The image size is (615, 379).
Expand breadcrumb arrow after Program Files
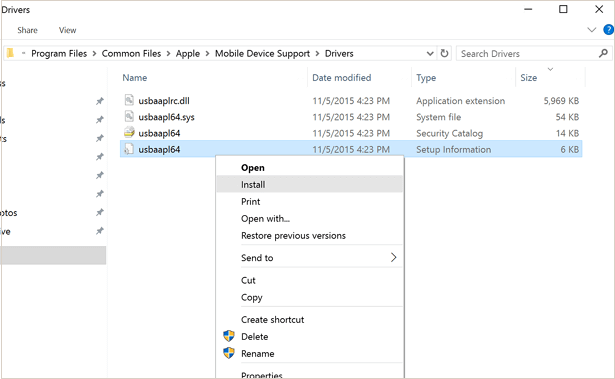tap(94, 54)
